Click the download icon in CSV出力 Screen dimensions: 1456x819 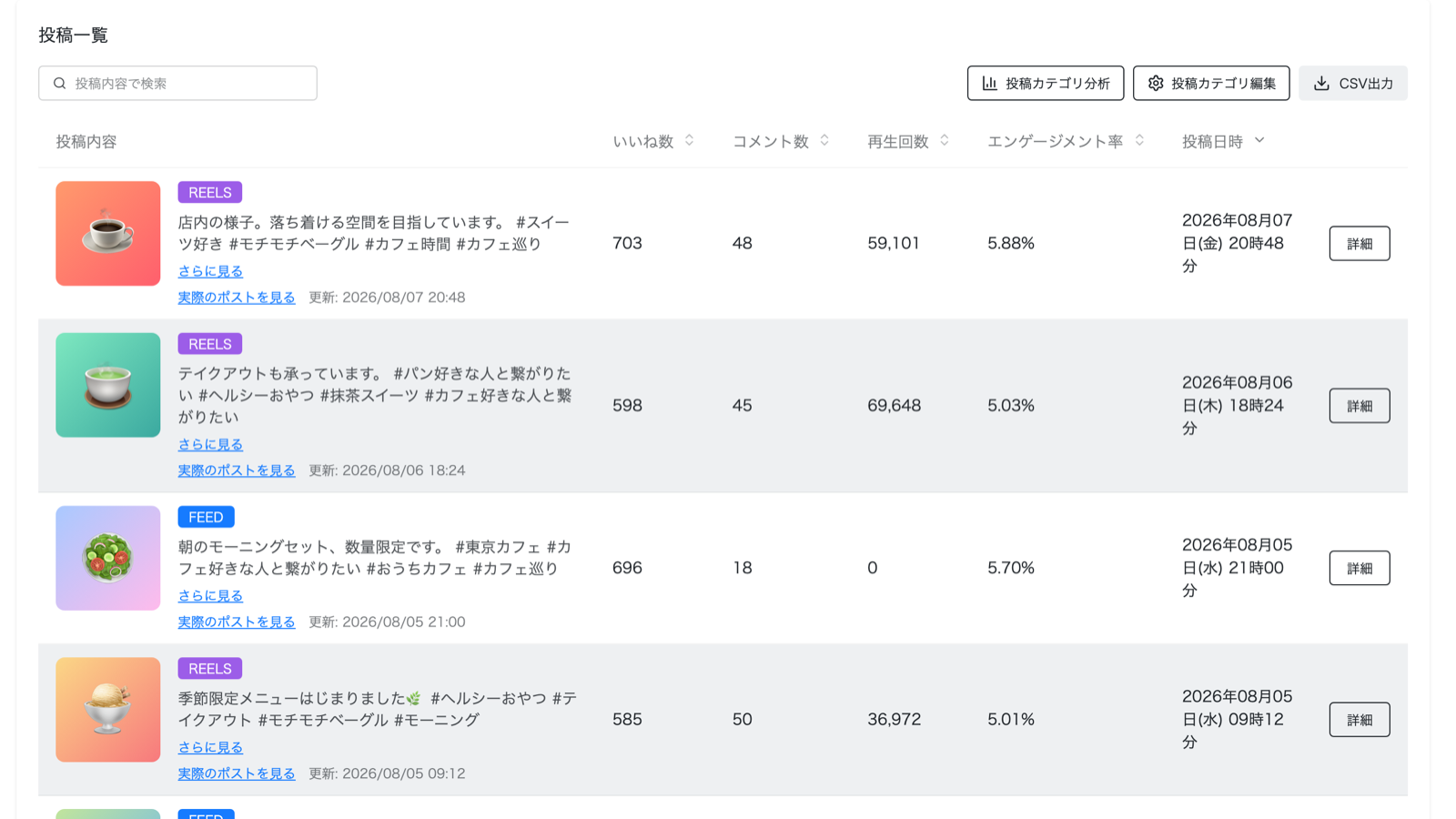click(1321, 84)
